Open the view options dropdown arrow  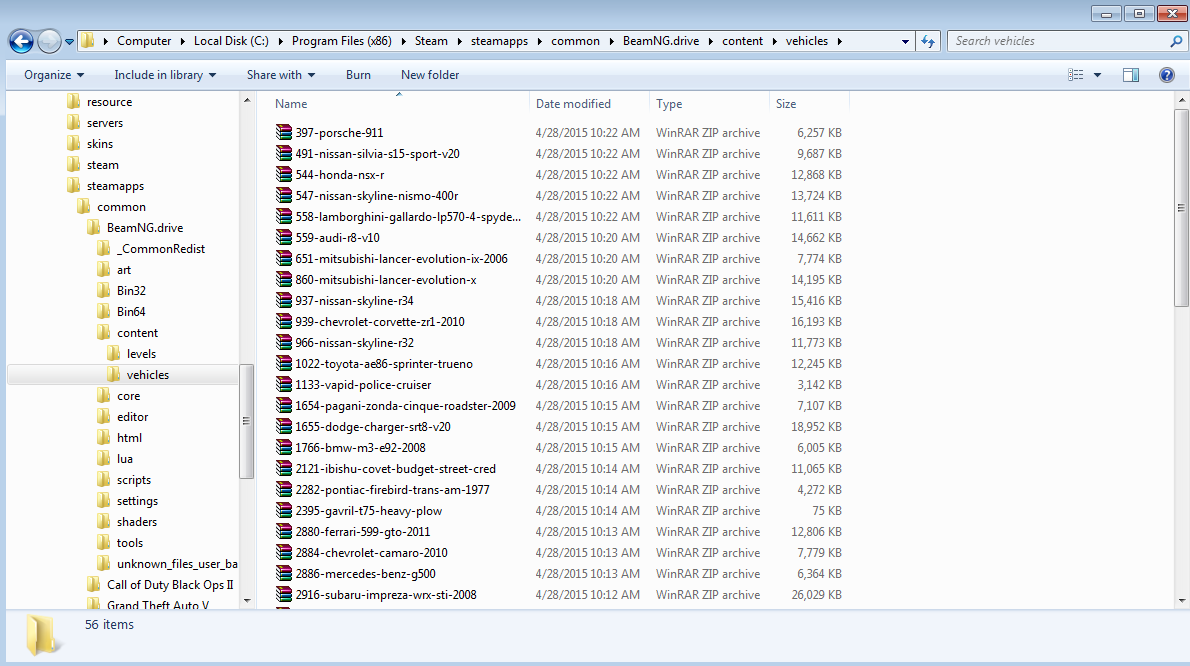1097,75
